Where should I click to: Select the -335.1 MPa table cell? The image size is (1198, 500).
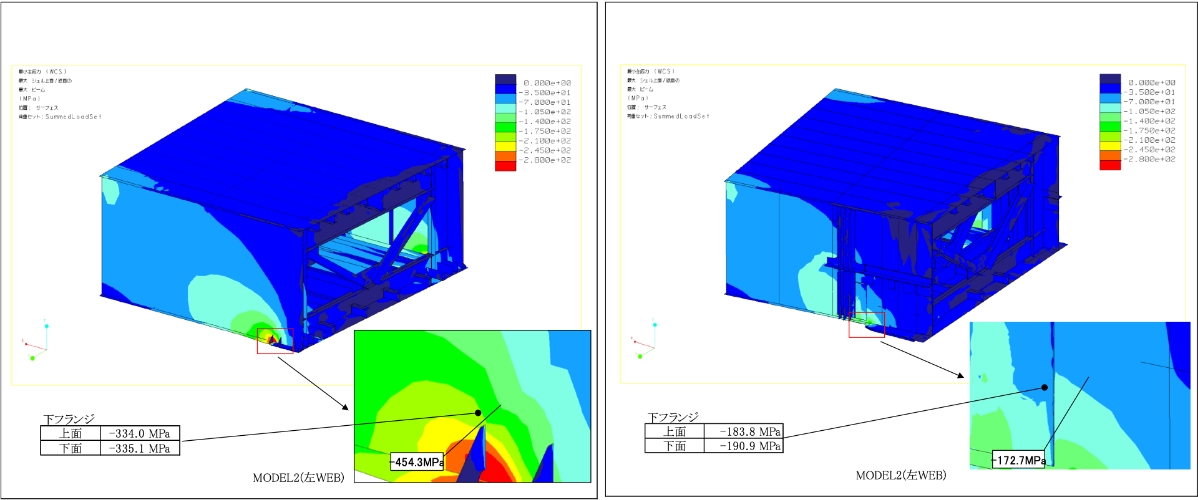pyautogui.click(x=137, y=449)
